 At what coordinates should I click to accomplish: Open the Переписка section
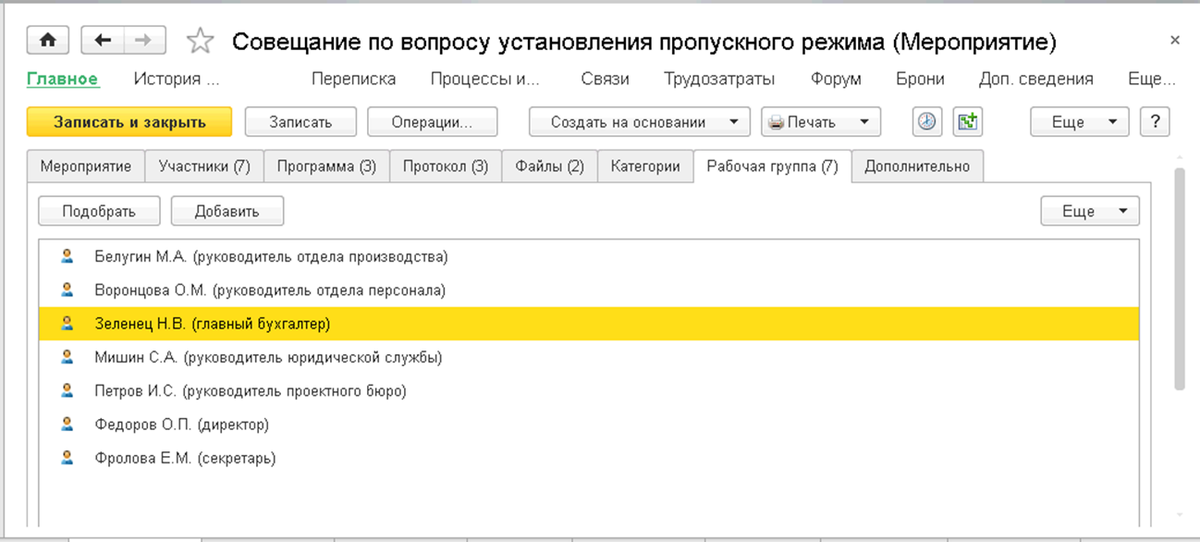point(353,79)
